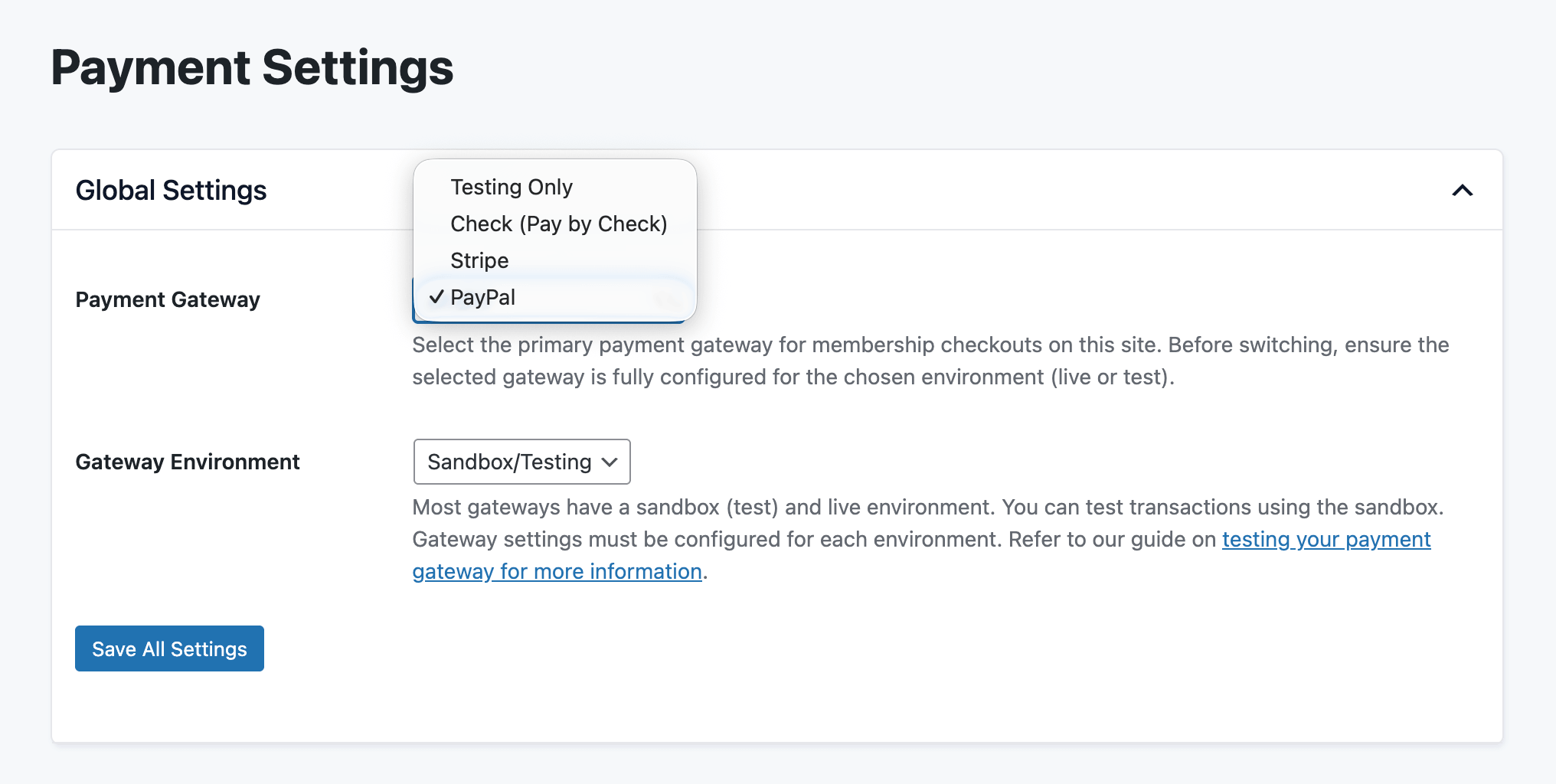
Task: Select Stripe as the payment gateway
Action: pos(479,260)
